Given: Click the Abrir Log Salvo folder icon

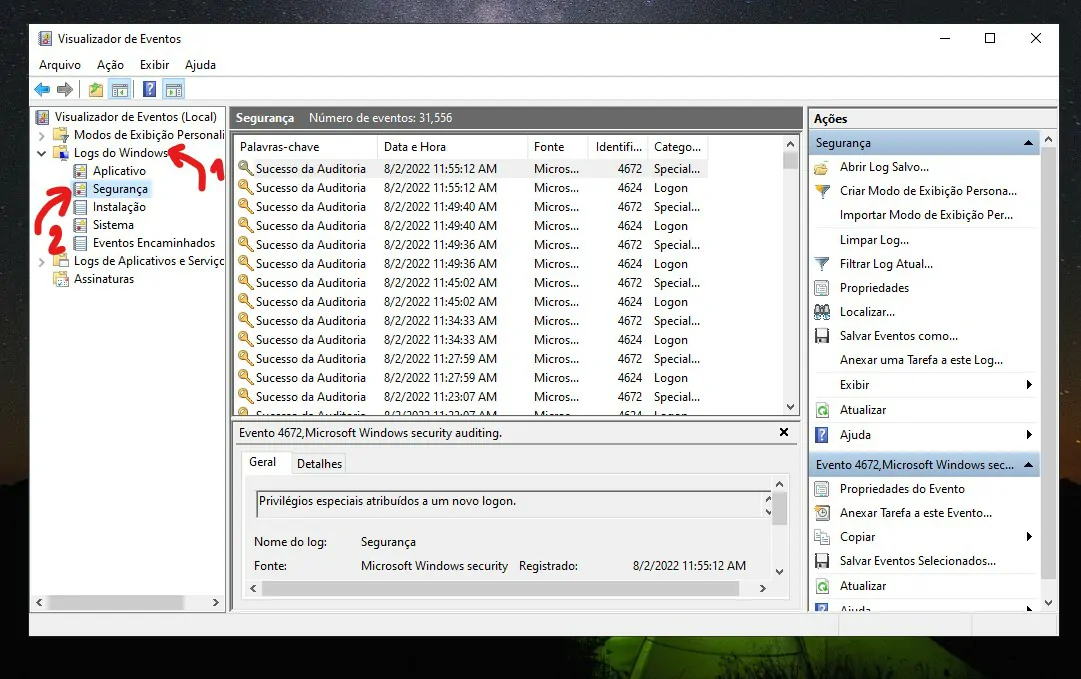Looking at the screenshot, I should (x=822, y=168).
